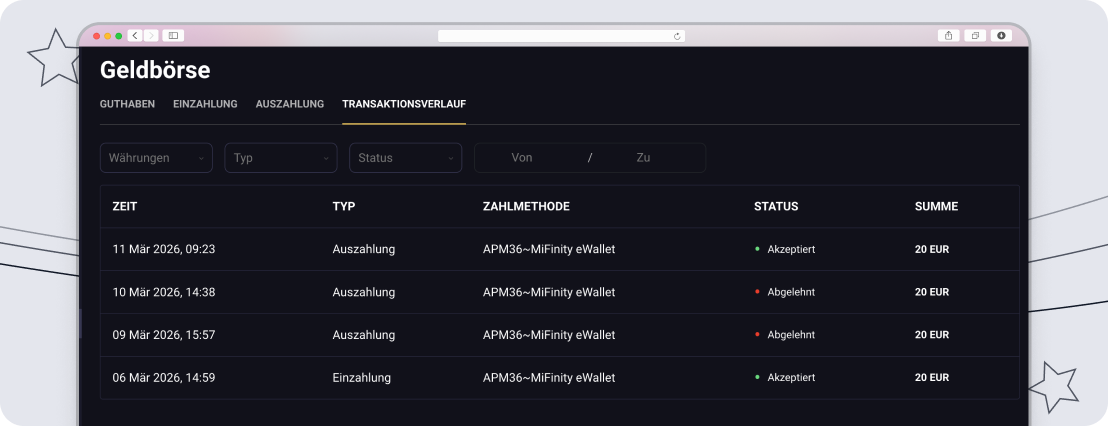
Task: Click the browser back arrow icon
Action: coord(135,36)
